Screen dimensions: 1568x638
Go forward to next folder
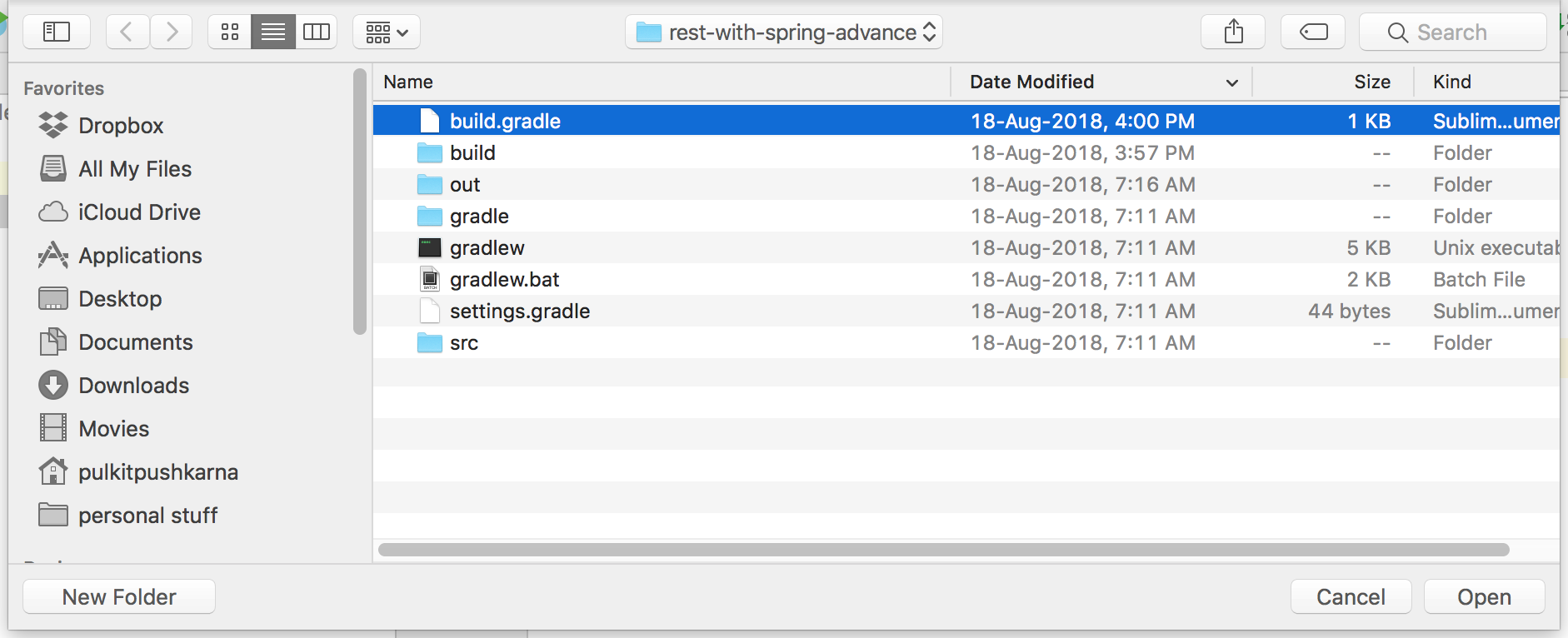click(x=172, y=32)
